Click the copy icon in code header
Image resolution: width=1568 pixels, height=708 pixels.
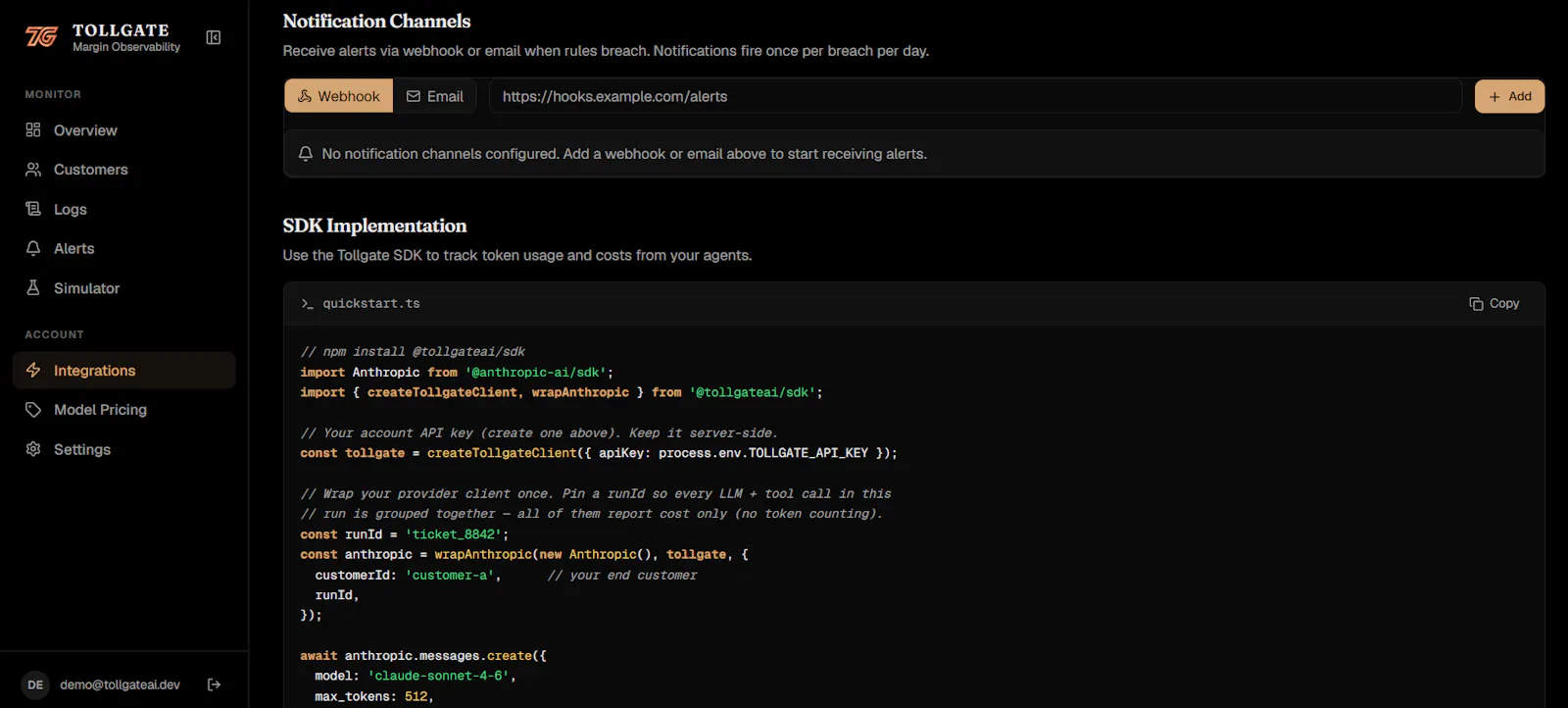tap(1476, 304)
